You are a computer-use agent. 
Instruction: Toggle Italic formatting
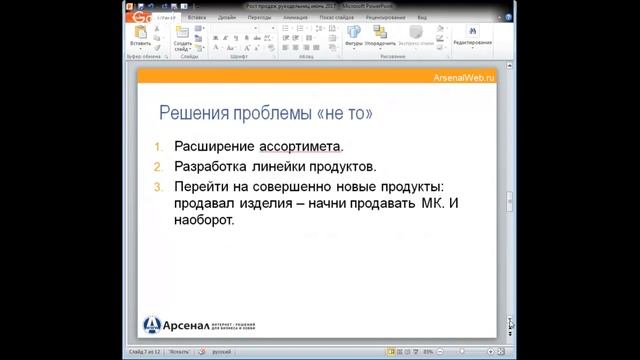tap(225, 38)
